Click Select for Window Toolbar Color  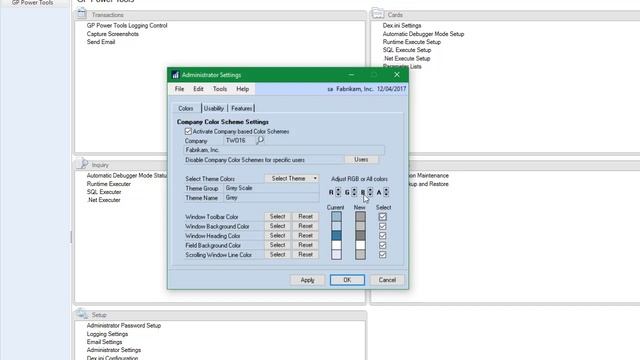click(278, 216)
